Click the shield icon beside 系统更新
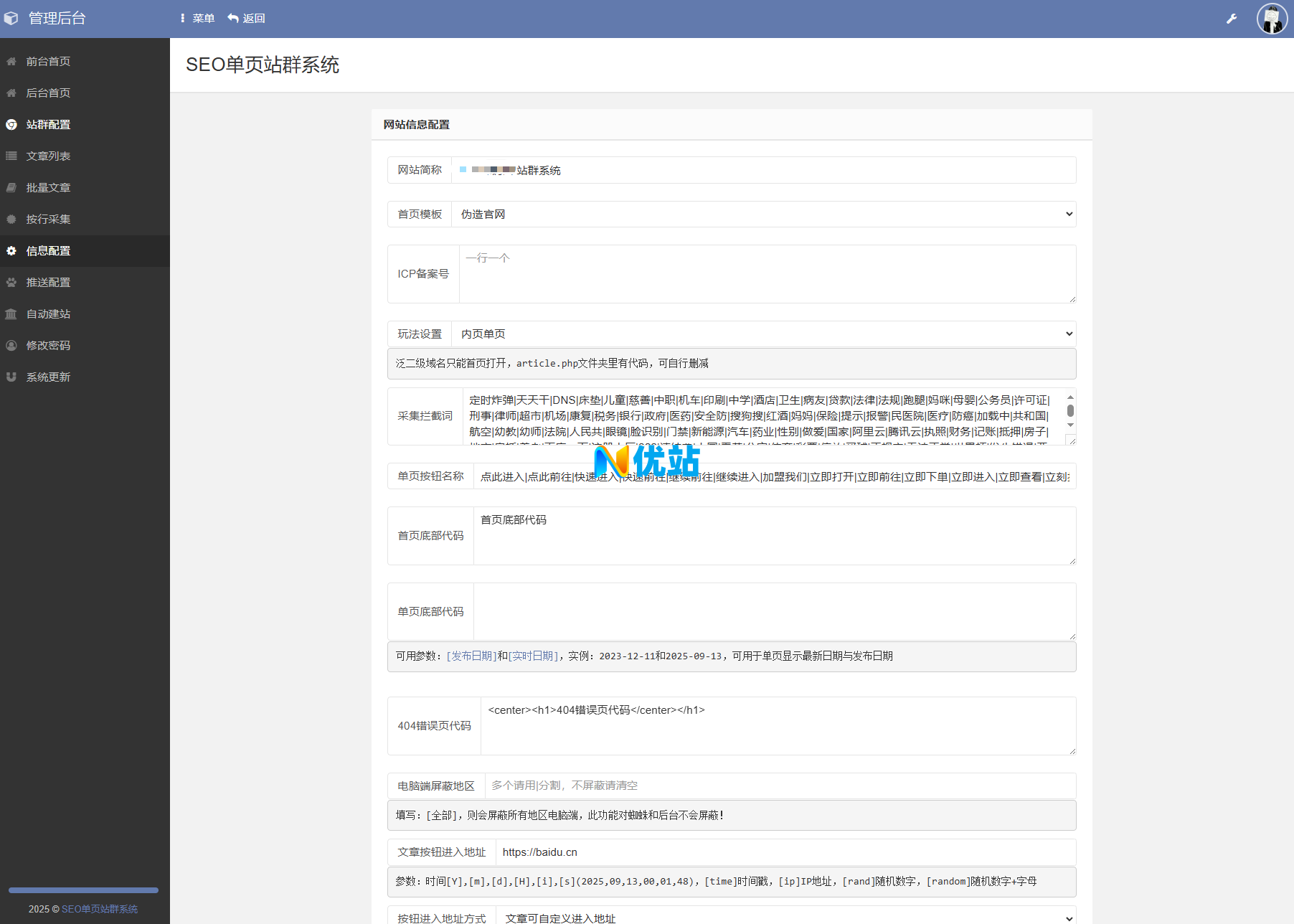This screenshot has width=1294, height=924. (11, 377)
